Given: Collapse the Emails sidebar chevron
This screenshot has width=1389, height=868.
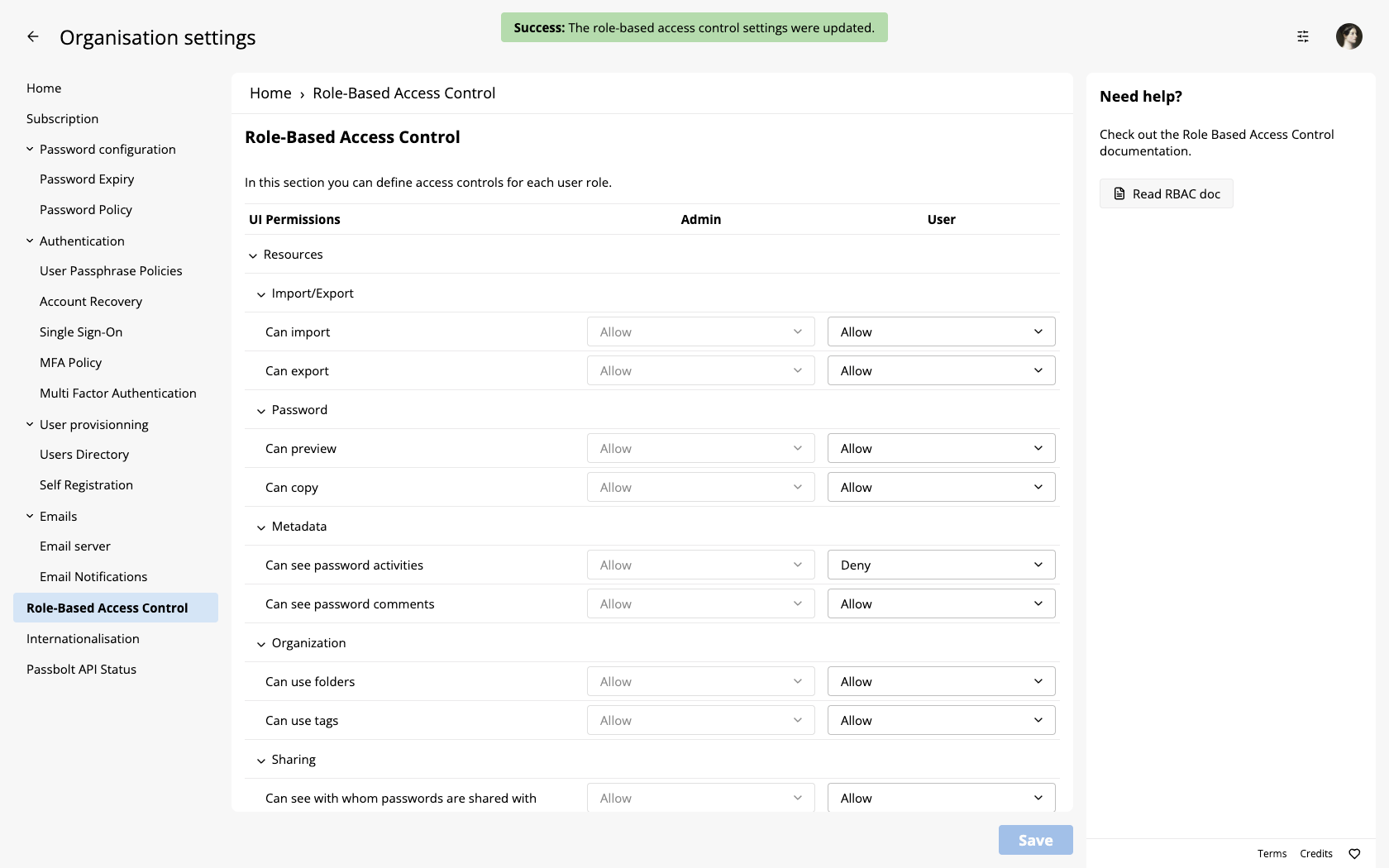Looking at the screenshot, I should (30, 517).
